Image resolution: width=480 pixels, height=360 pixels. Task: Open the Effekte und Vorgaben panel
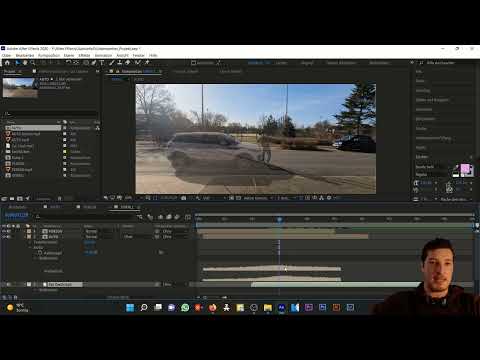432,100
